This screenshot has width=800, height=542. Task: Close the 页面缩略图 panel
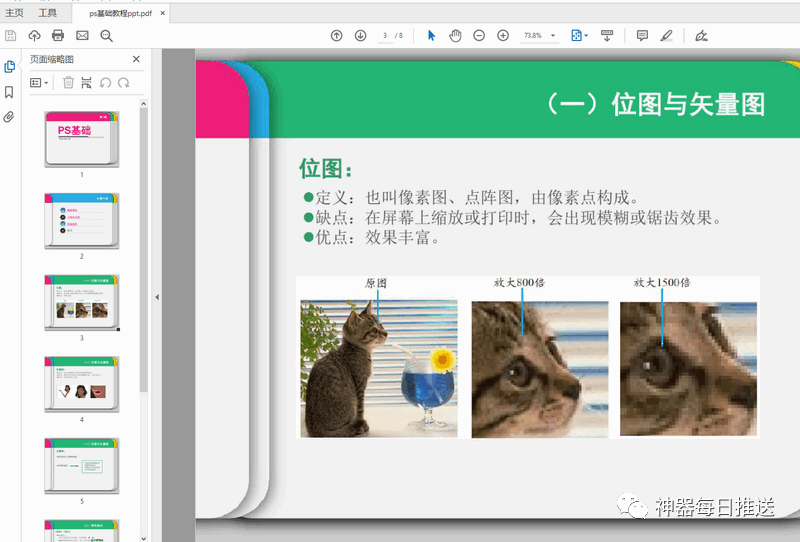tap(136, 59)
